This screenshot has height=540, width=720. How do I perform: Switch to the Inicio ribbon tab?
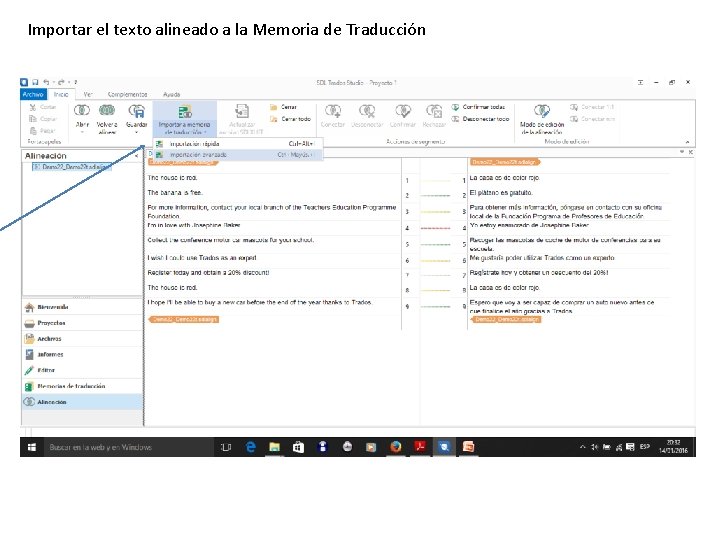click(61, 94)
